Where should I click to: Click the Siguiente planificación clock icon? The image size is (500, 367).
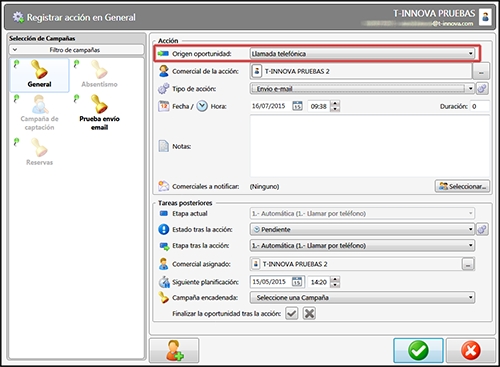point(164,282)
